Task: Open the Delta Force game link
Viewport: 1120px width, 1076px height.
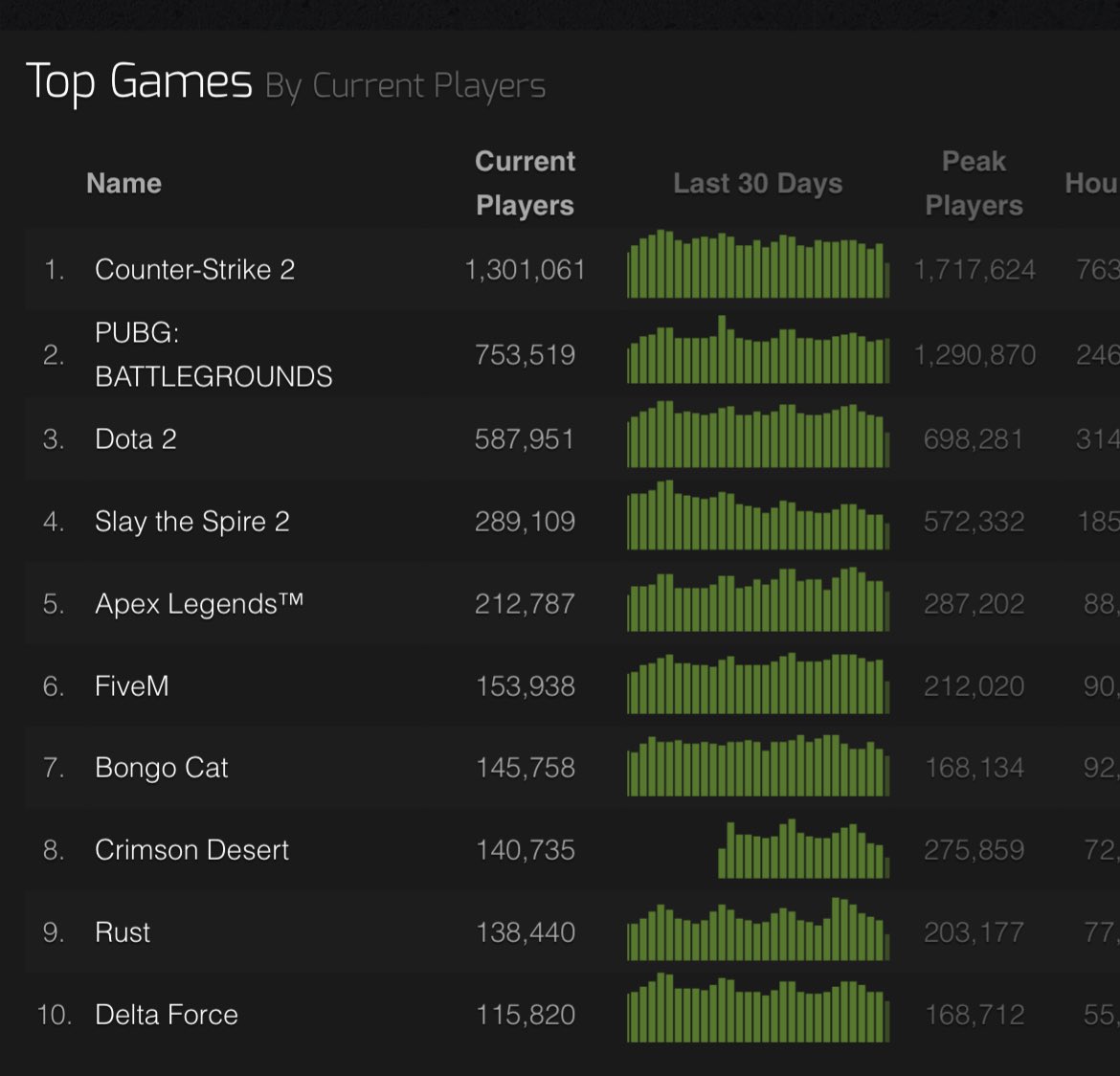Action: (x=167, y=1015)
